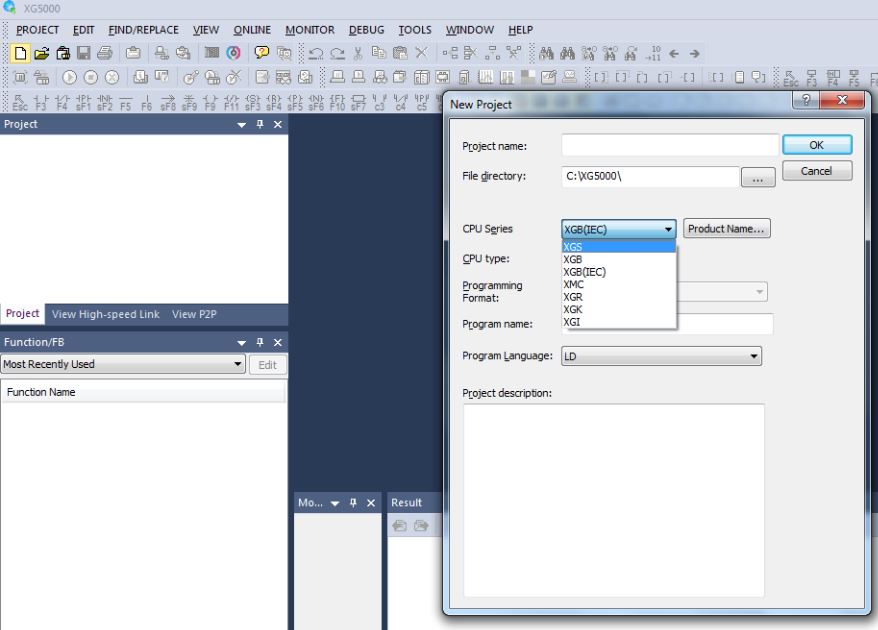
Task: Open Monitor panel options dropdown arrow
Action: 335,503
